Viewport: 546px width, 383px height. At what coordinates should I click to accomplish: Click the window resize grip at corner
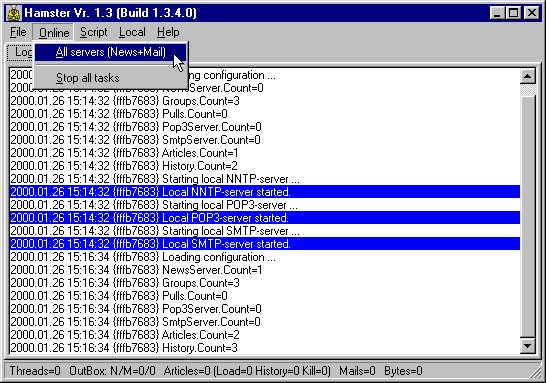tap(535, 372)
